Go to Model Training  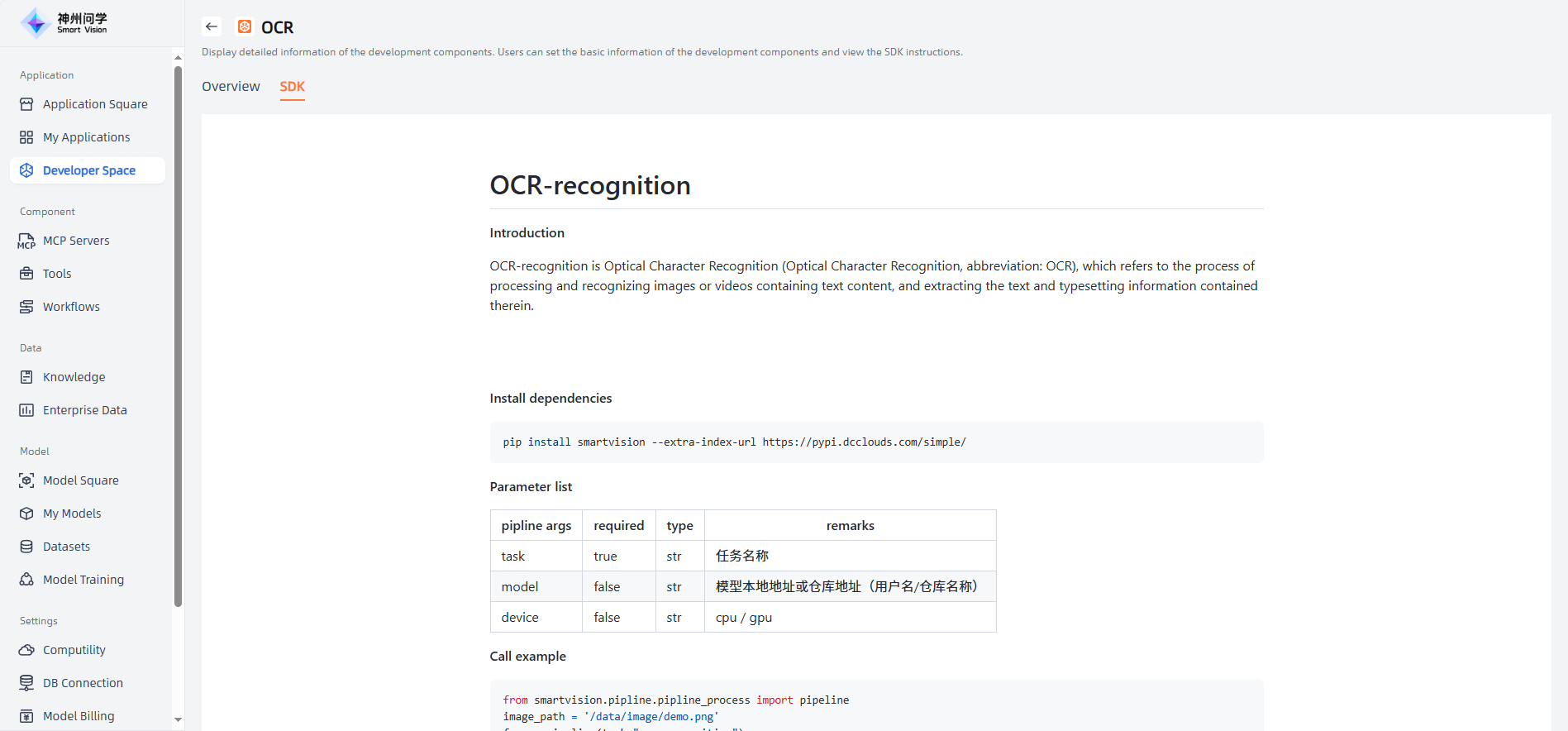click(83, 580)
